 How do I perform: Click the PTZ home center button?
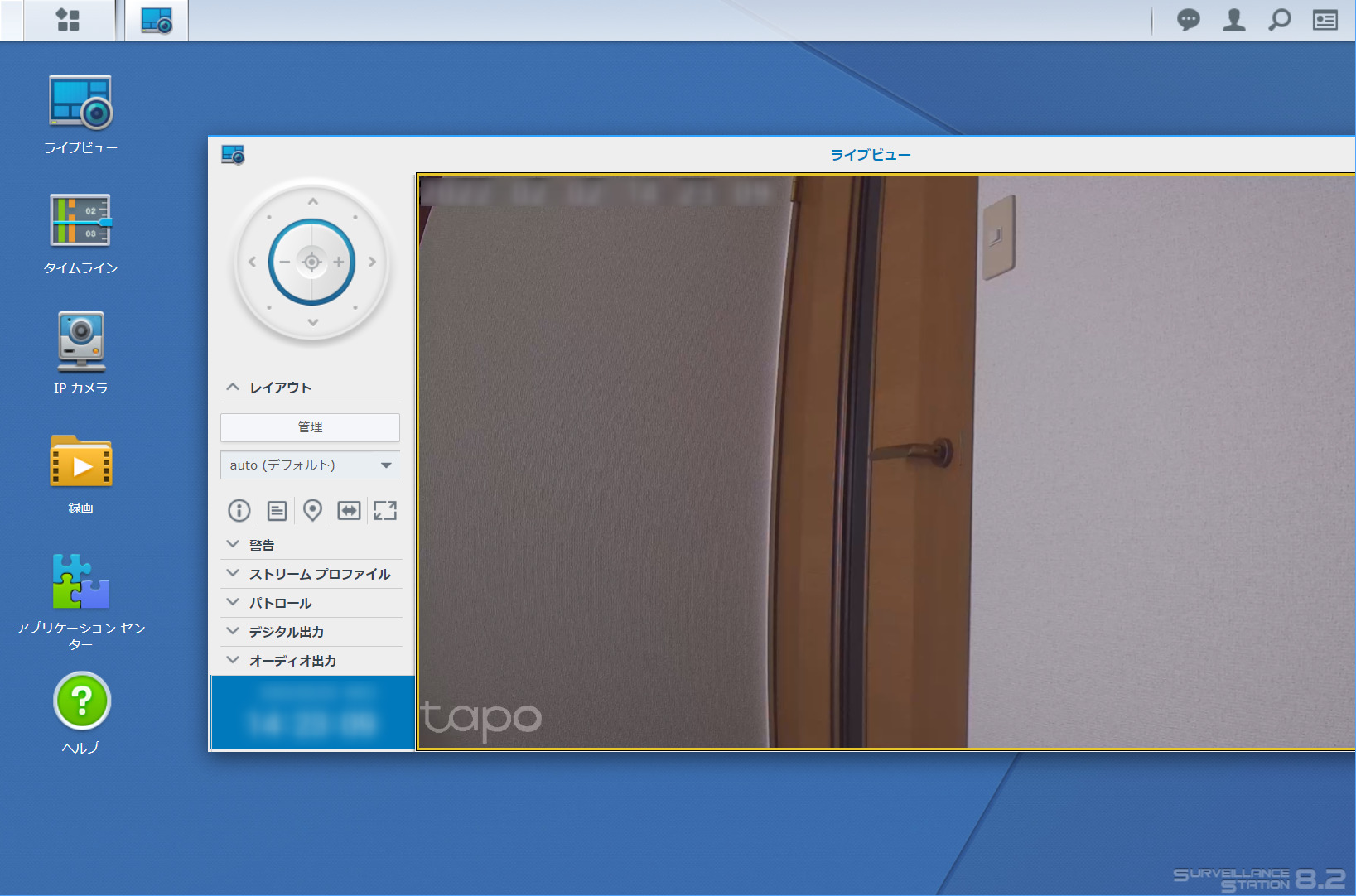(312, 262)
